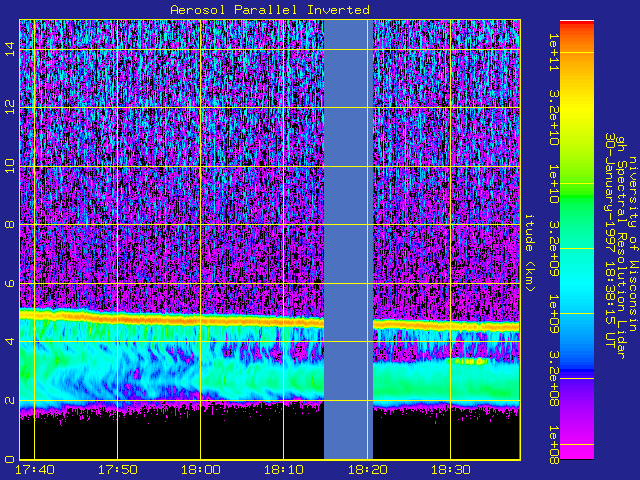Click the 3.2e+10 colorbar label
Image resolution: width=640 pixels, height=480 pixels.
click(x=554, y=118)
